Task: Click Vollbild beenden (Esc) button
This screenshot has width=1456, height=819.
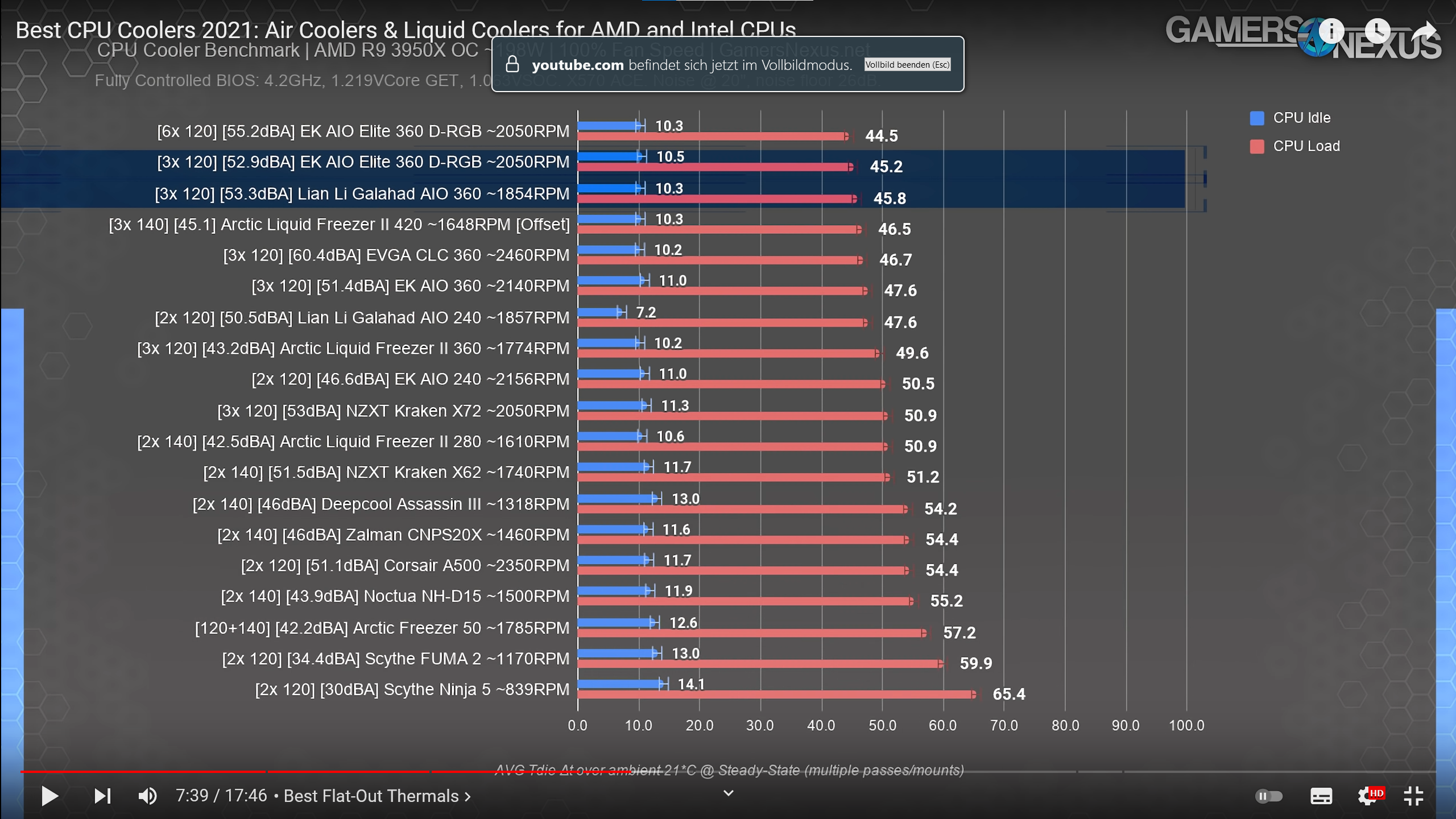Action: pyautogui.click(x=907, y=65)
